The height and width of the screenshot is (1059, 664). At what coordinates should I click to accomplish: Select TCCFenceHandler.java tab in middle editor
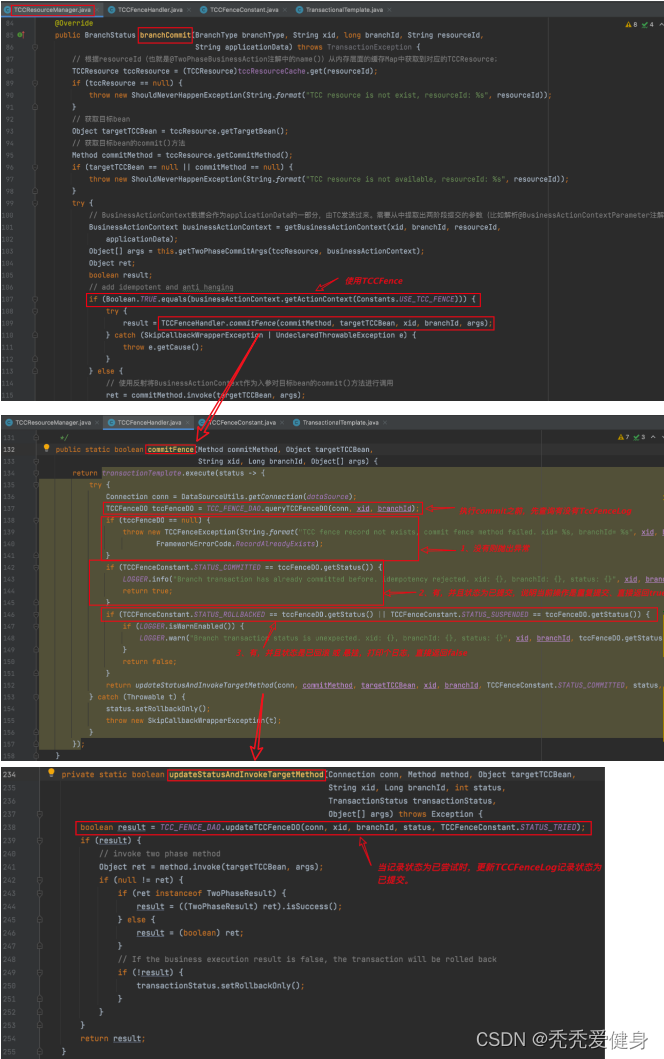[x=149, y=422]
